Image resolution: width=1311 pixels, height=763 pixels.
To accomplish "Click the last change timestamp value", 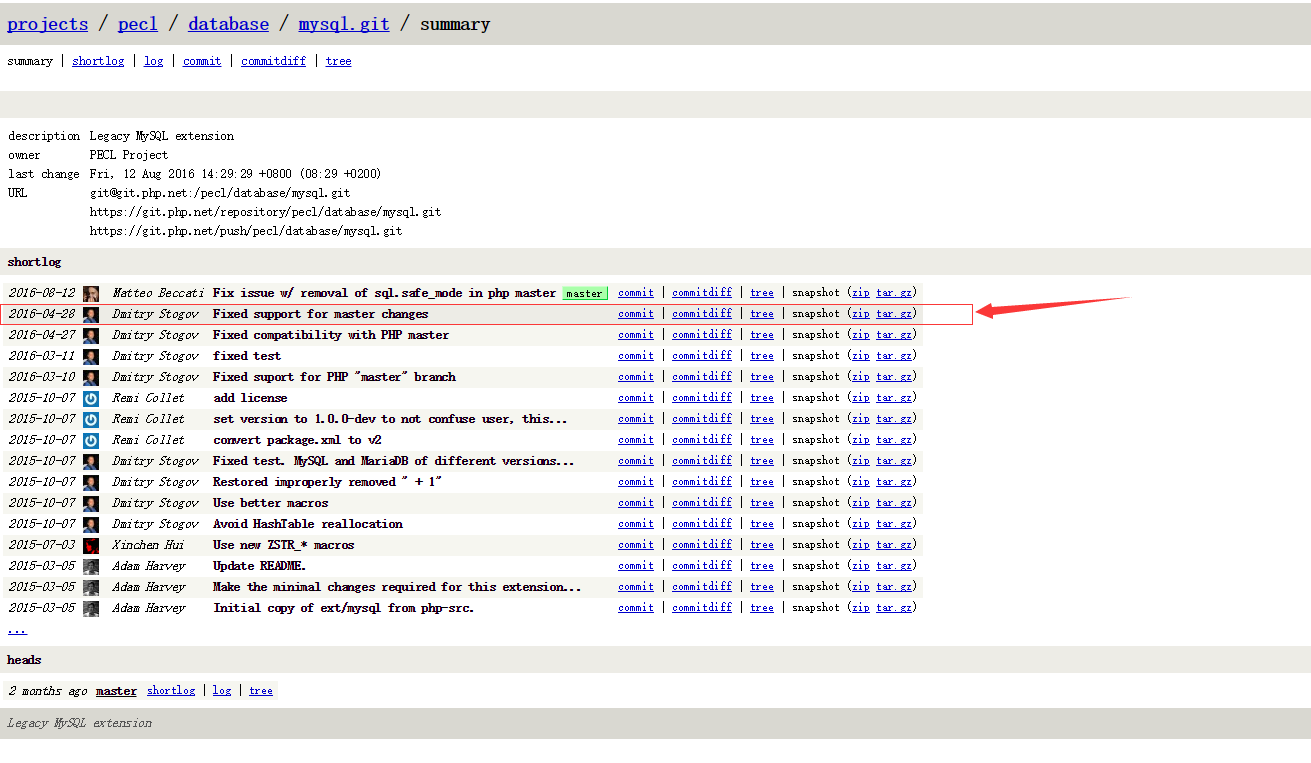I will (235, 174).
